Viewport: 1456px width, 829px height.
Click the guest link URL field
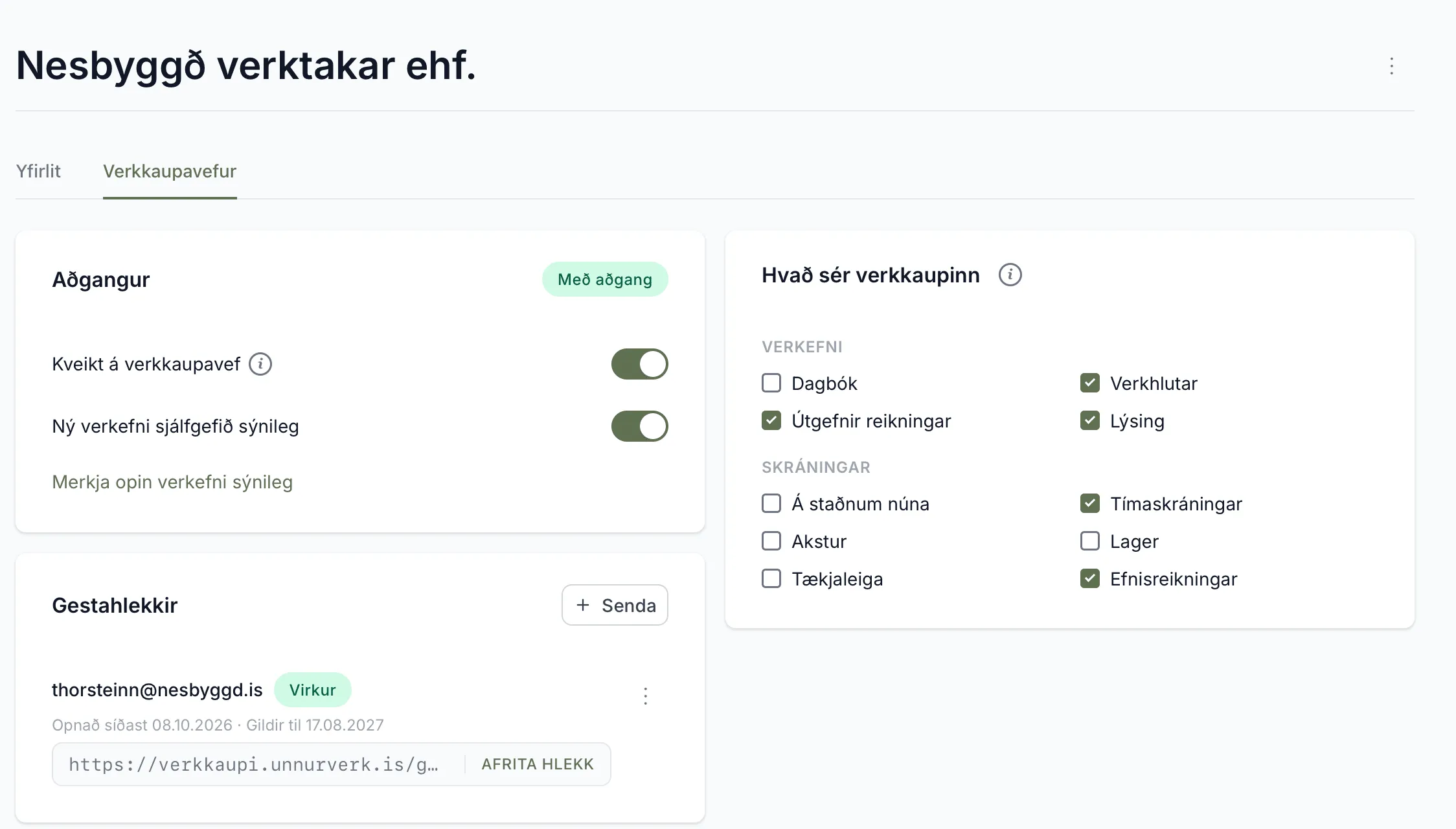(332, 764)
